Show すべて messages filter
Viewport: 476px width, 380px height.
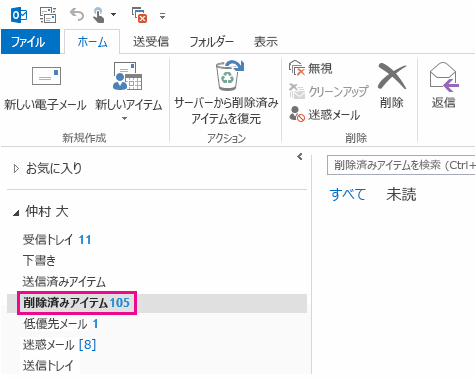(347, 194)
